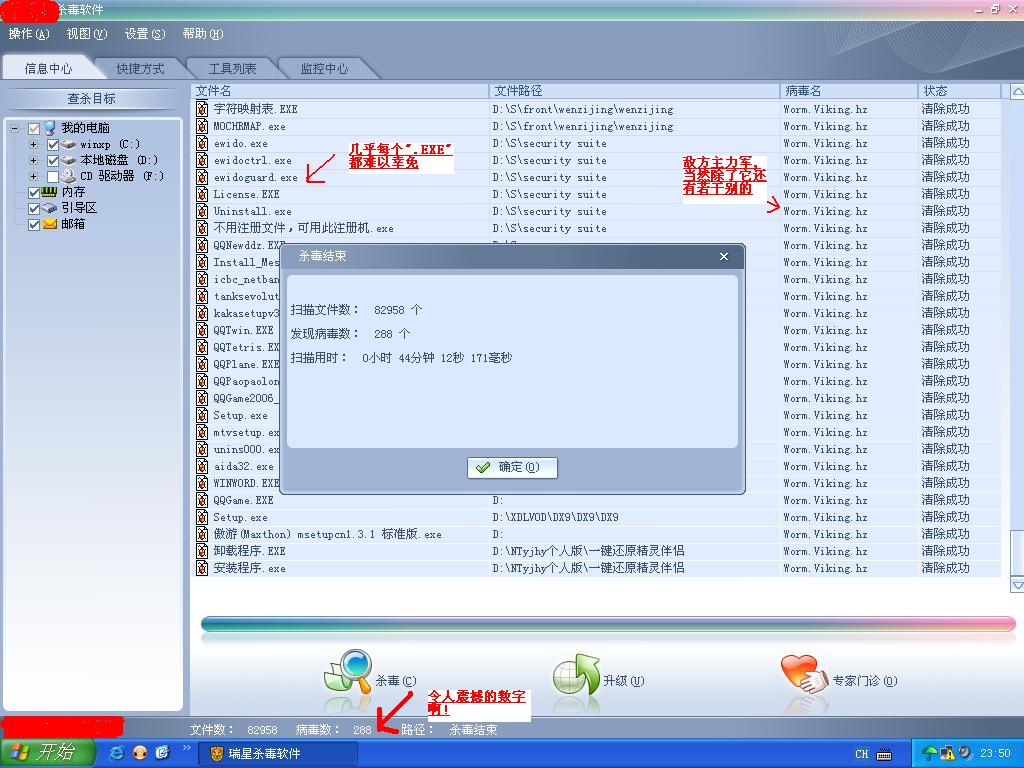This screenshot has width=1024, height=768.
Task: Click the 查杀目标 panel header
Action: point(91,99)
